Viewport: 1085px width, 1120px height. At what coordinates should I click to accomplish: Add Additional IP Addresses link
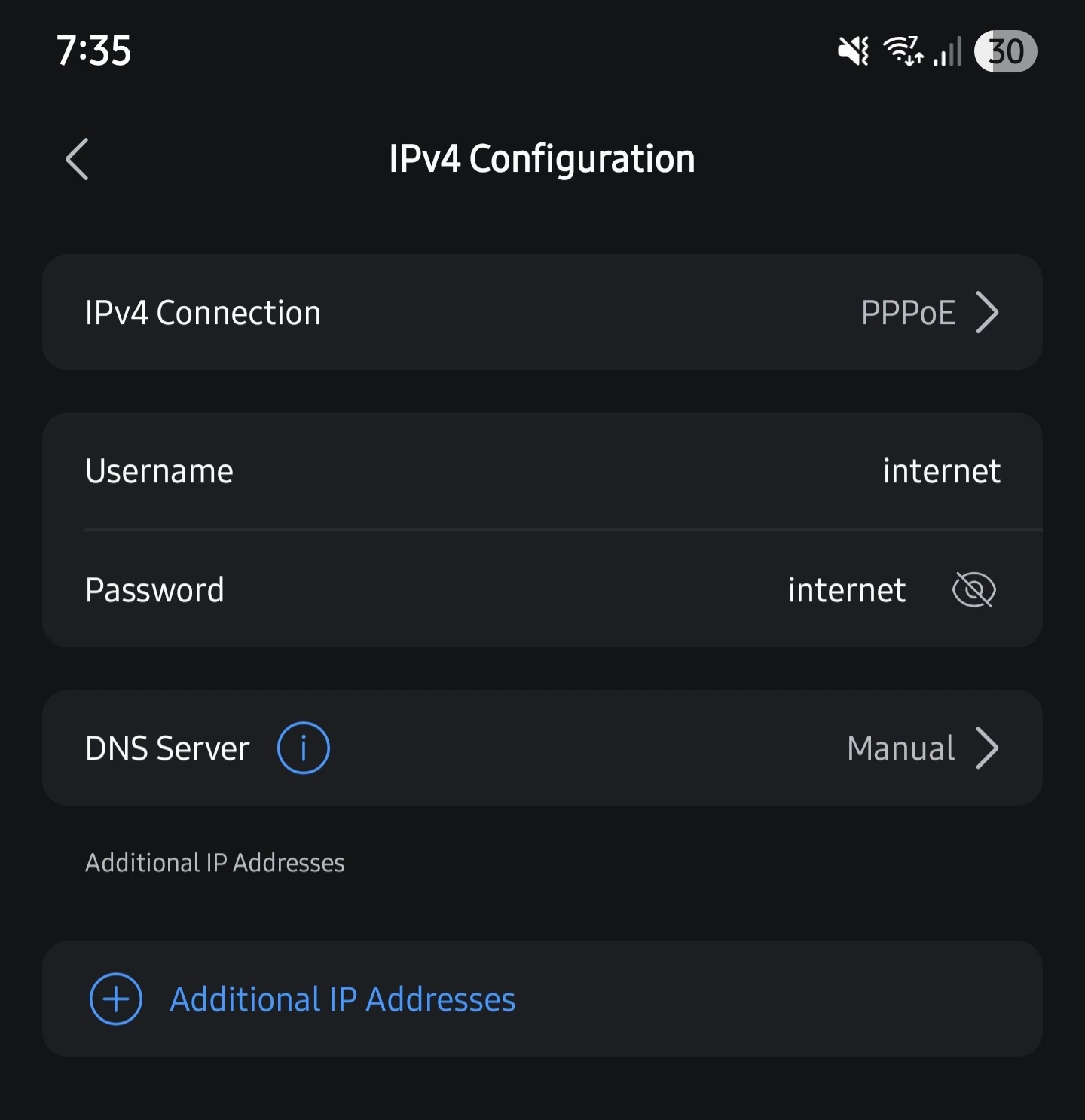point(343,999)
